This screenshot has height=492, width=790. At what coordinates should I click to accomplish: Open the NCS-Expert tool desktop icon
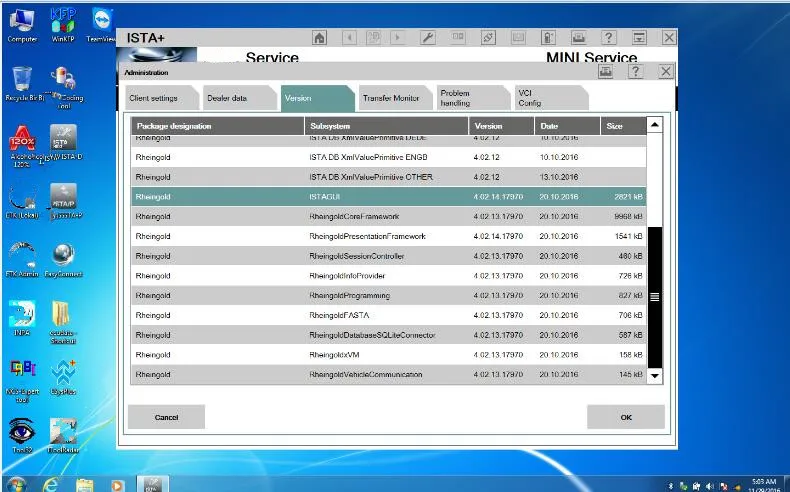coord(22,381)
